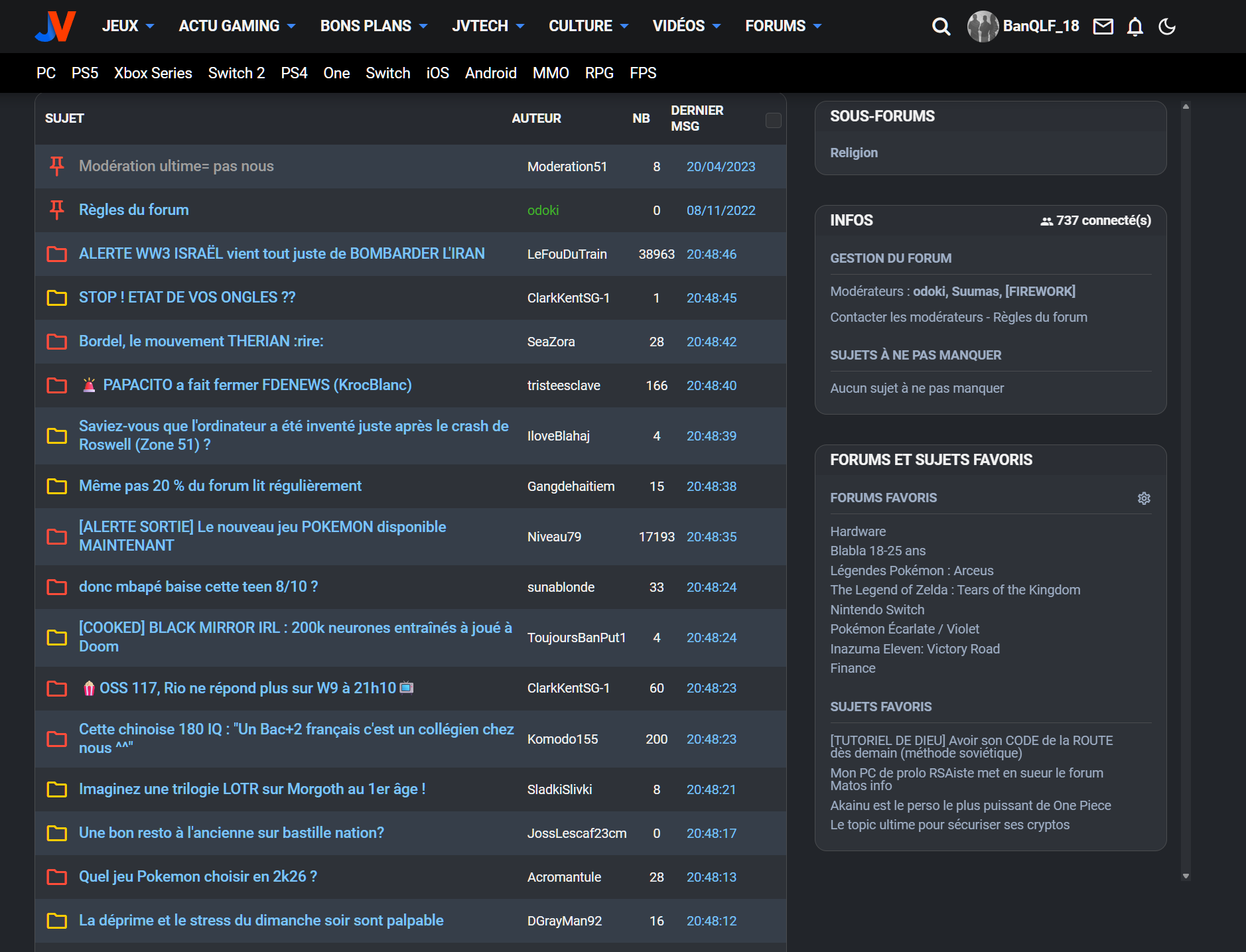Tick the checkbox in topic list header
The width and height of the screenshot is (1246, 952).
point(773,120)
